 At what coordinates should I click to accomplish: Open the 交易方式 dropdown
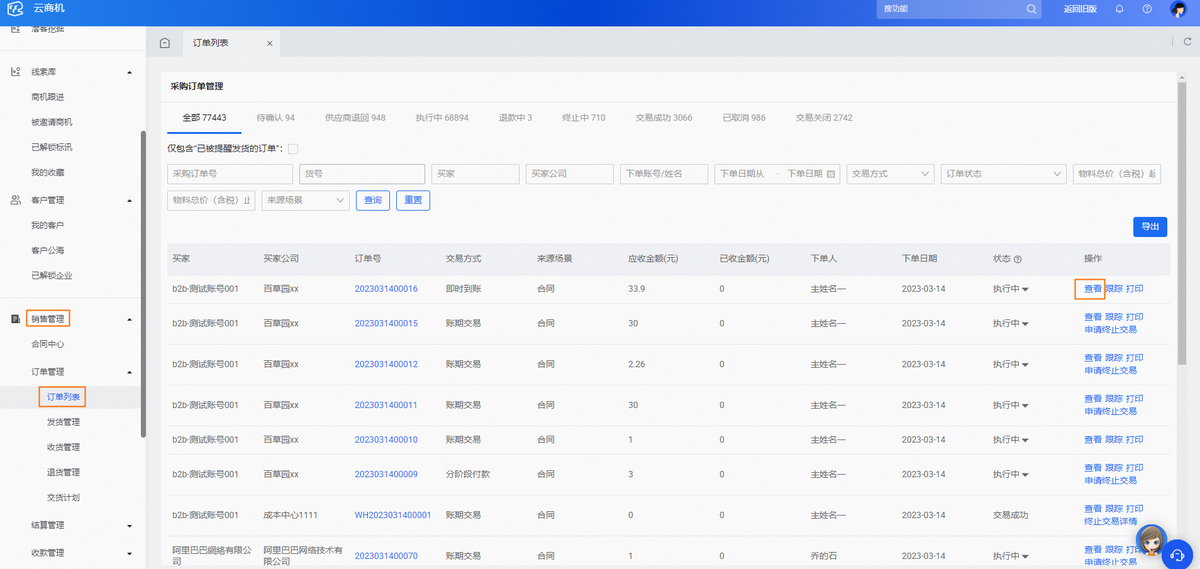(x=890, y=174)
